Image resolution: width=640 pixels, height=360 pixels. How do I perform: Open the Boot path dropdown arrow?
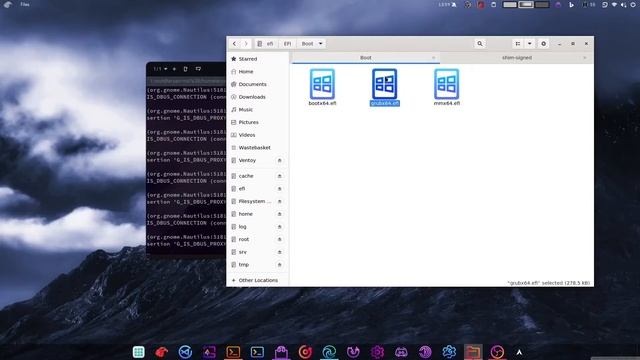tap(320, 44)
